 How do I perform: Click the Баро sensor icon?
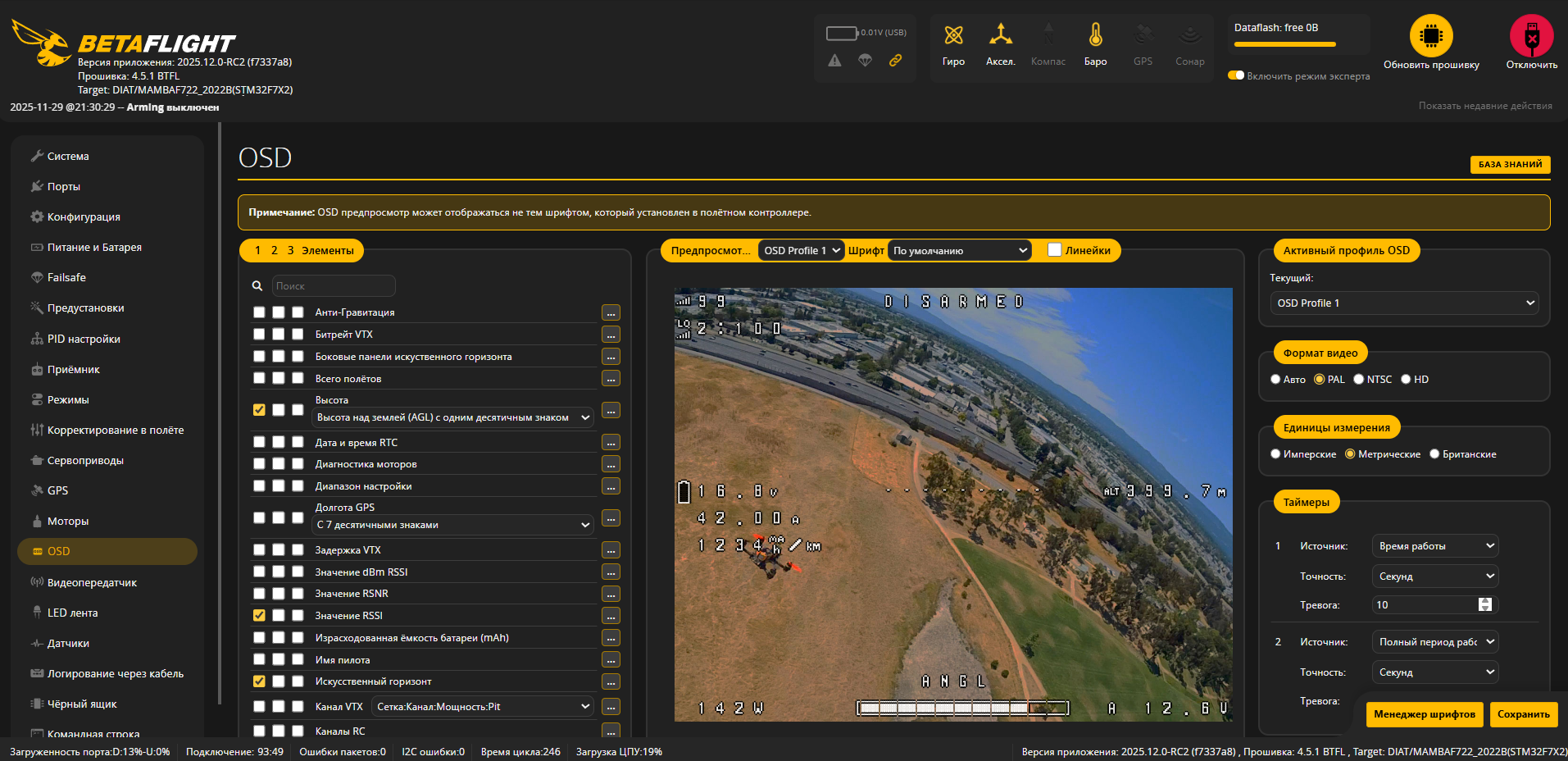tap(1095, 41)
